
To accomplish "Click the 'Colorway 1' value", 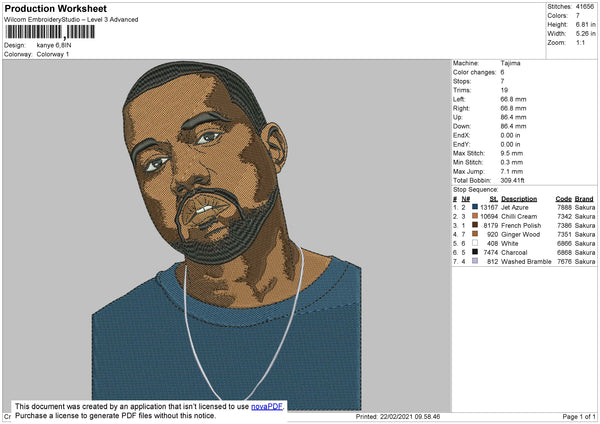I will click(x=53, y=54).
